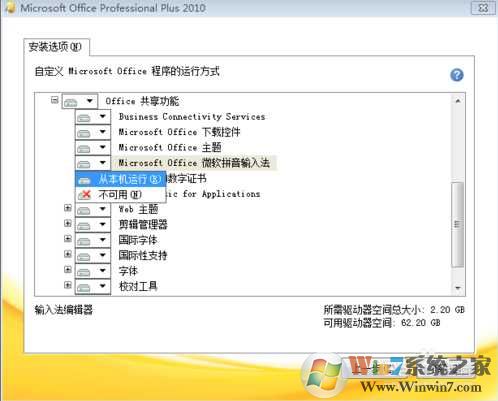Click the 可用驱动器空间 62.20 GB text
The image size is (498, 401).
point(382,323)
